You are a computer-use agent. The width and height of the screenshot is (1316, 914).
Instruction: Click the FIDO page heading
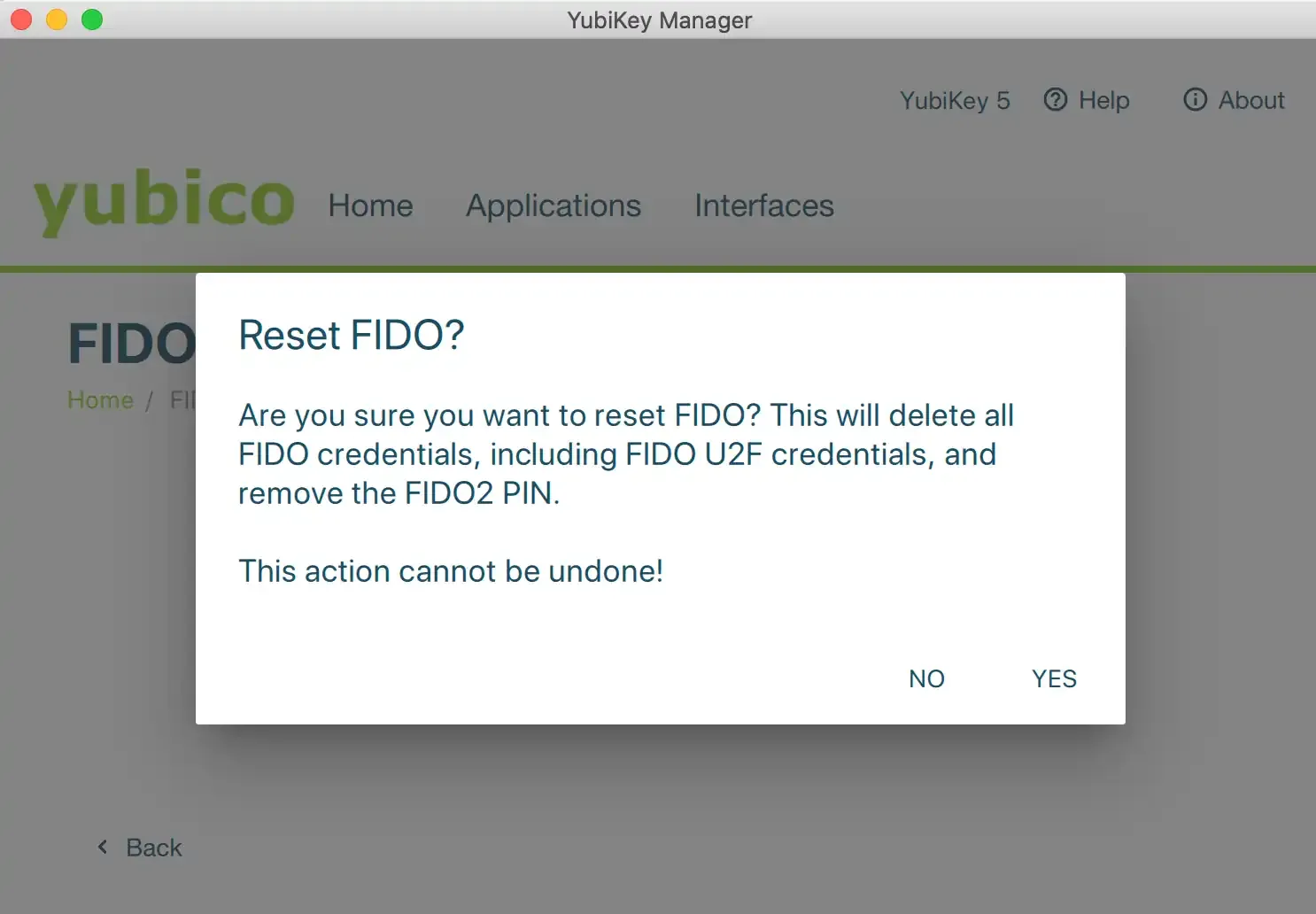coord(131,344)
